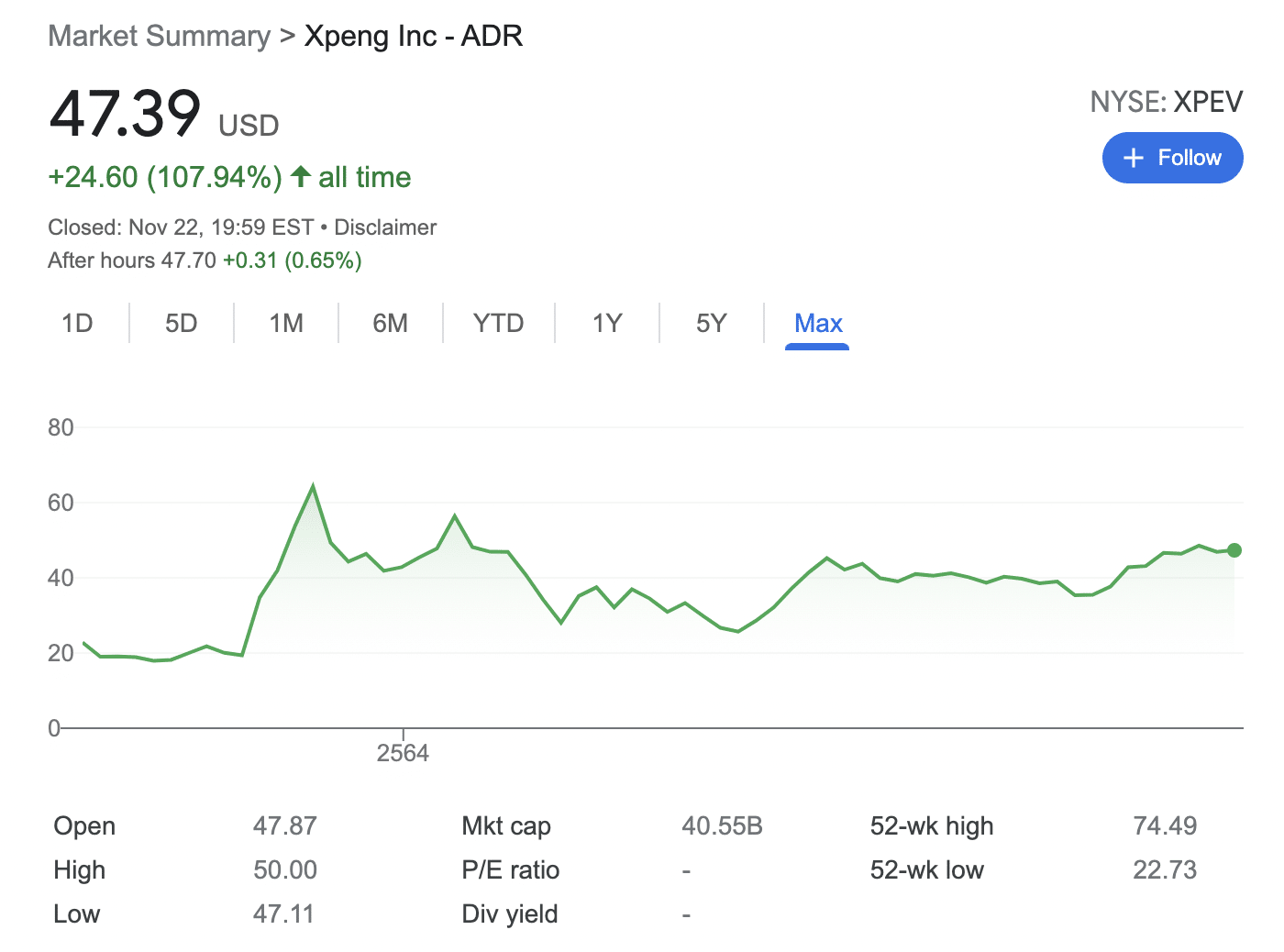Select the Max time range tab
This screenshot has width=1284, height=952.
point(818,323)
